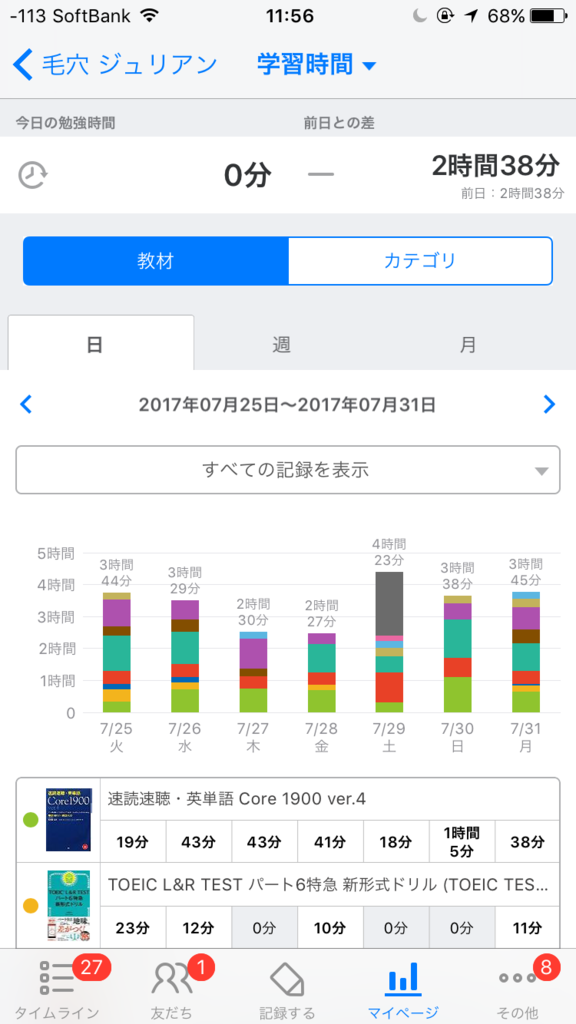Tap the 7/31 月 chart bar
The height and width of the screenshot is (1024, 576).
(x=526, y=652)
